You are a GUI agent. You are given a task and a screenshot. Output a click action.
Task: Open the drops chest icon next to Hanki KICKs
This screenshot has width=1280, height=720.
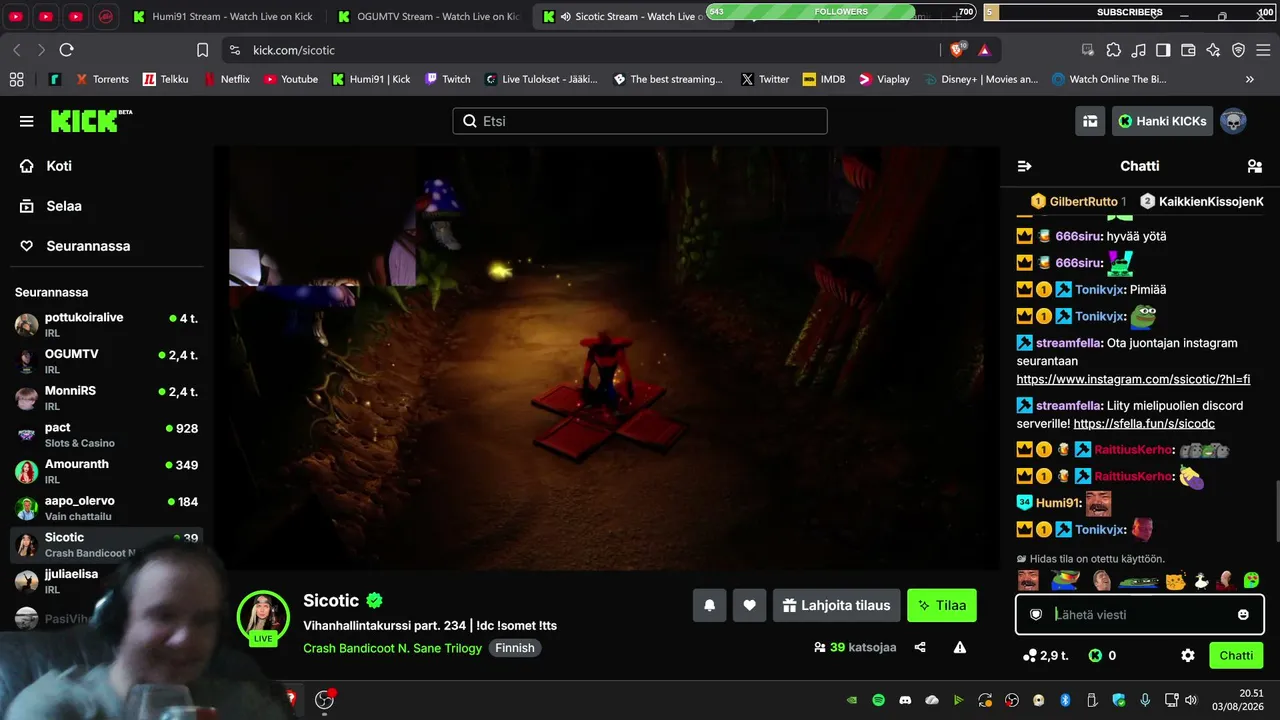click(x=1090, y=121)
